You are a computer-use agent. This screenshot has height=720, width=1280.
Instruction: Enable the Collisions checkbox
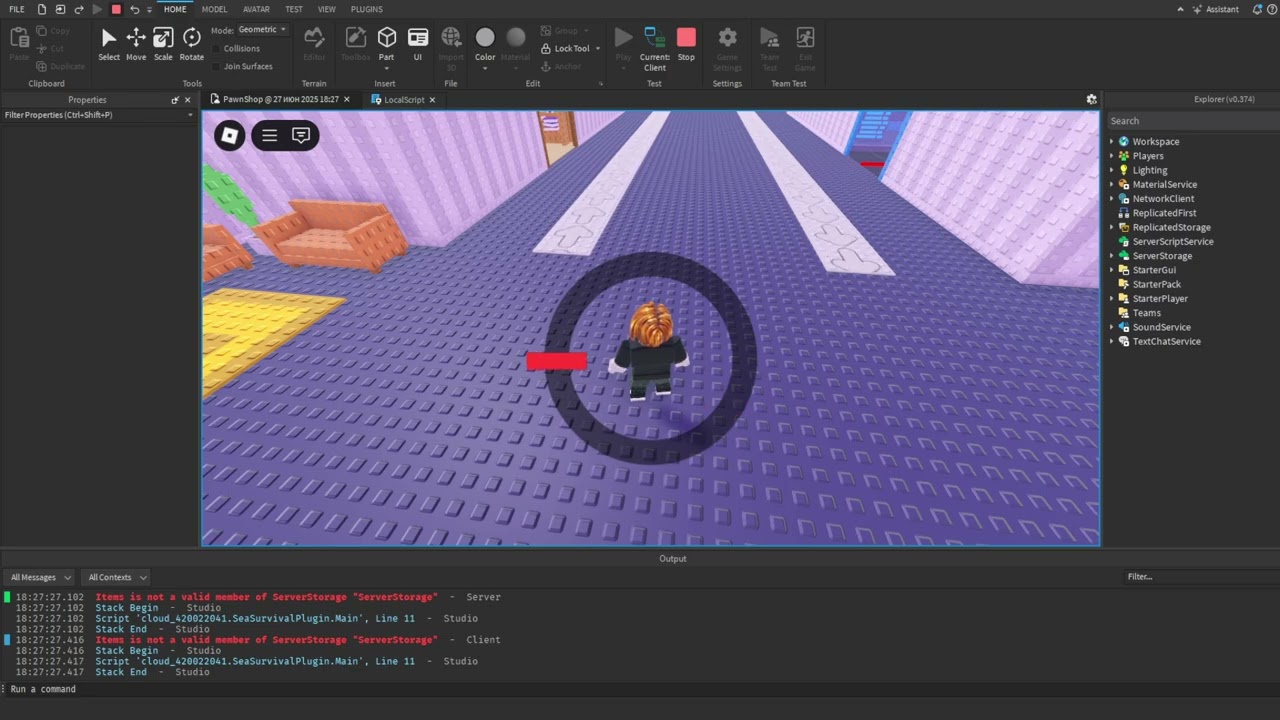[x=217, y=48]
